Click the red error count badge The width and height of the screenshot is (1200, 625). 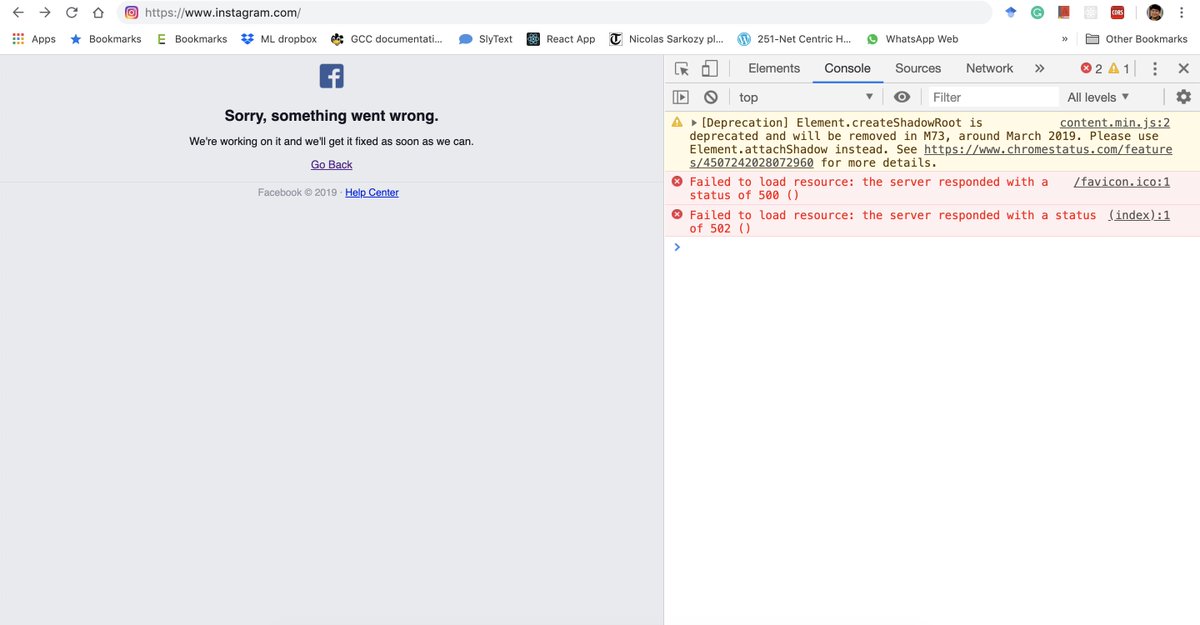(x=1091, y=68)
